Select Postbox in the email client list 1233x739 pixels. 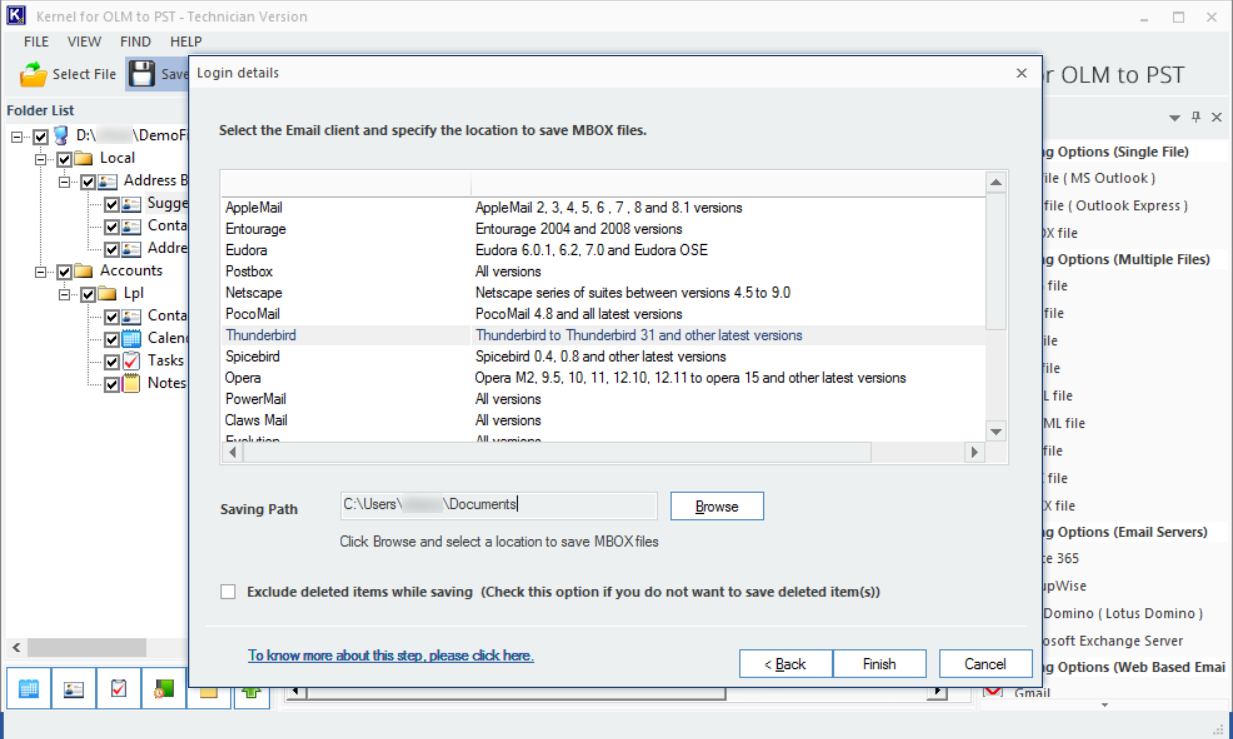click(x=603, y=271)
